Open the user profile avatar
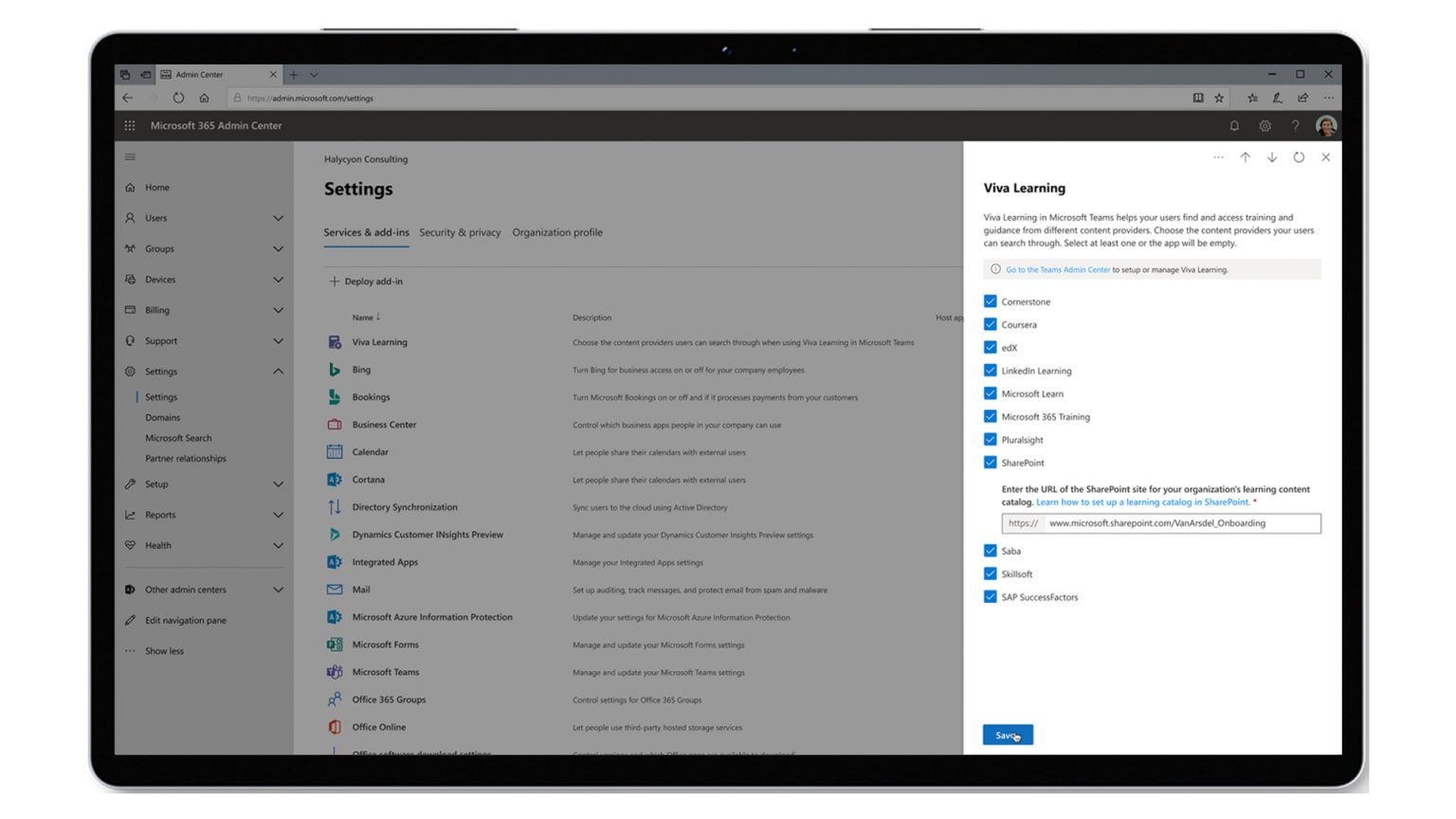Viewport: 1456px width, 819px height. (1326, 125)
